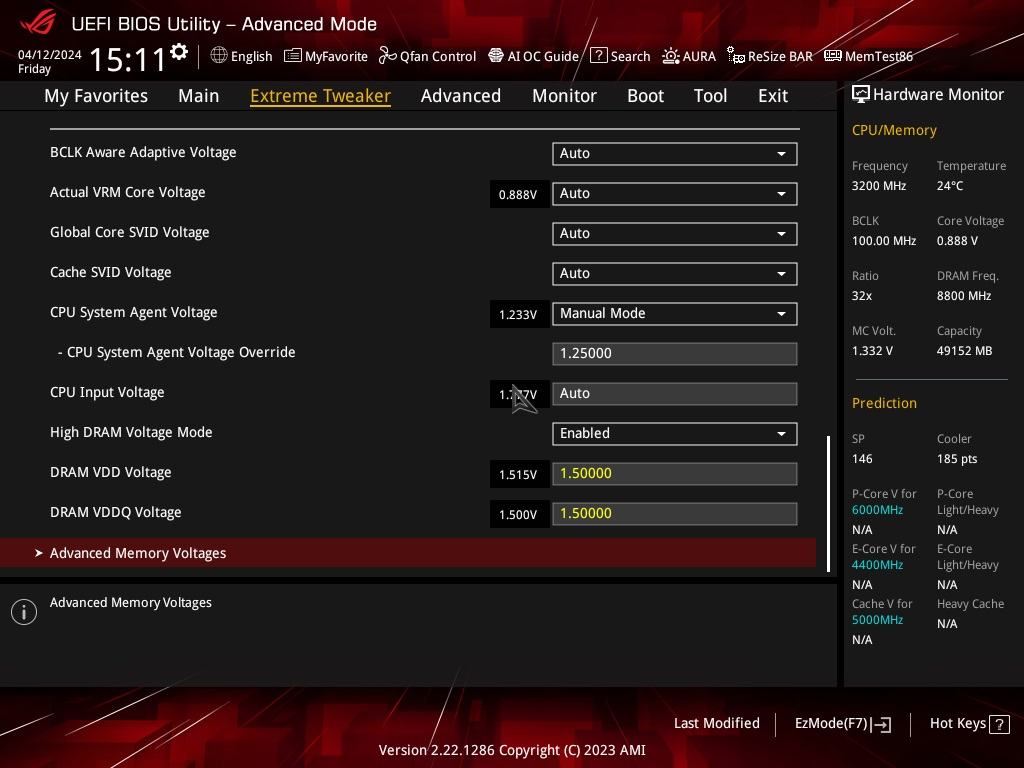1024x768 pixels.
Task: Click the 1.233V System Agent readout
Action: (x=518, y=315)
